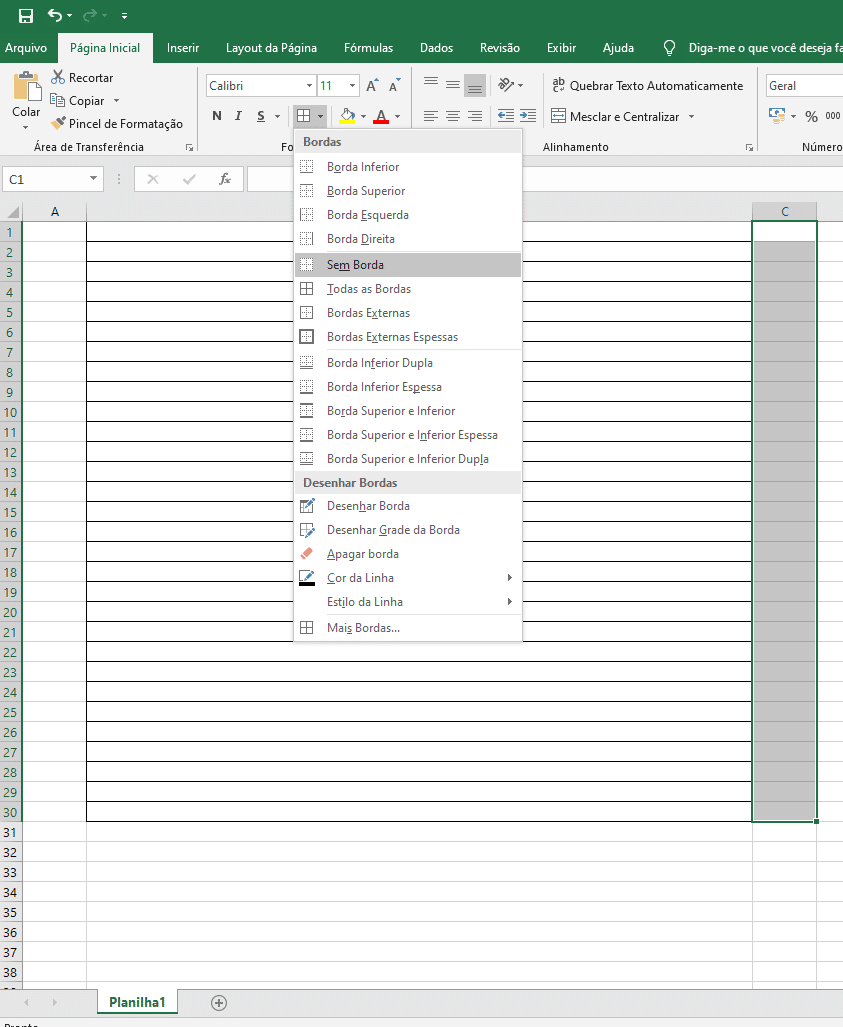
Task: Click the accounting number format icon
Action: pos(777,116)
